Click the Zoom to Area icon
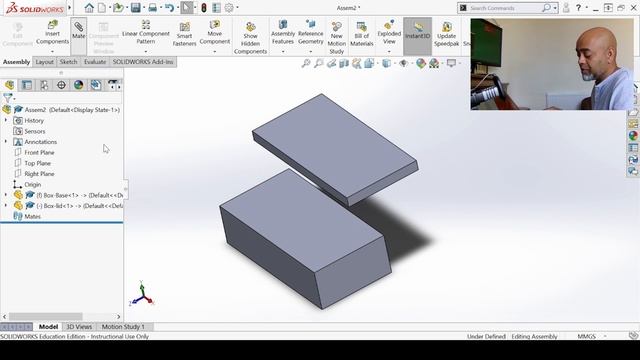This screenshot has height=360, width=640. (319, 63)
